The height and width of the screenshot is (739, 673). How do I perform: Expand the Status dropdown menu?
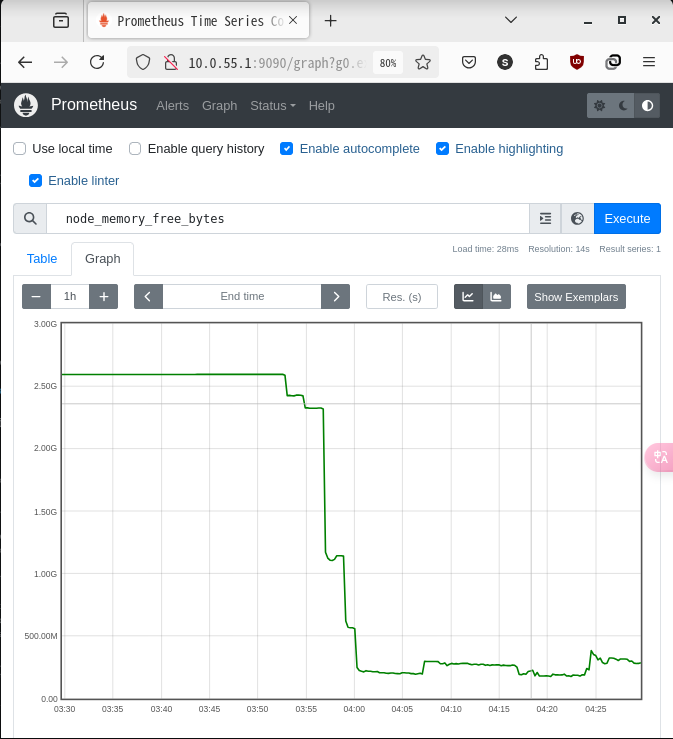click(272, 106)
